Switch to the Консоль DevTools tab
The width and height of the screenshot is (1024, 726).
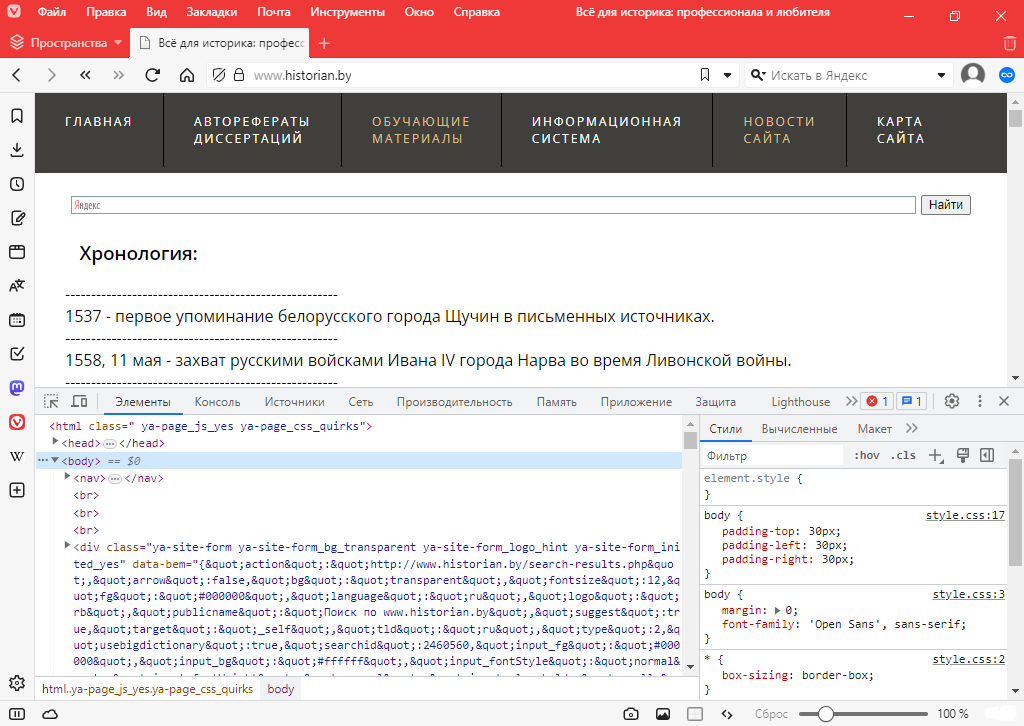(217, 402)
